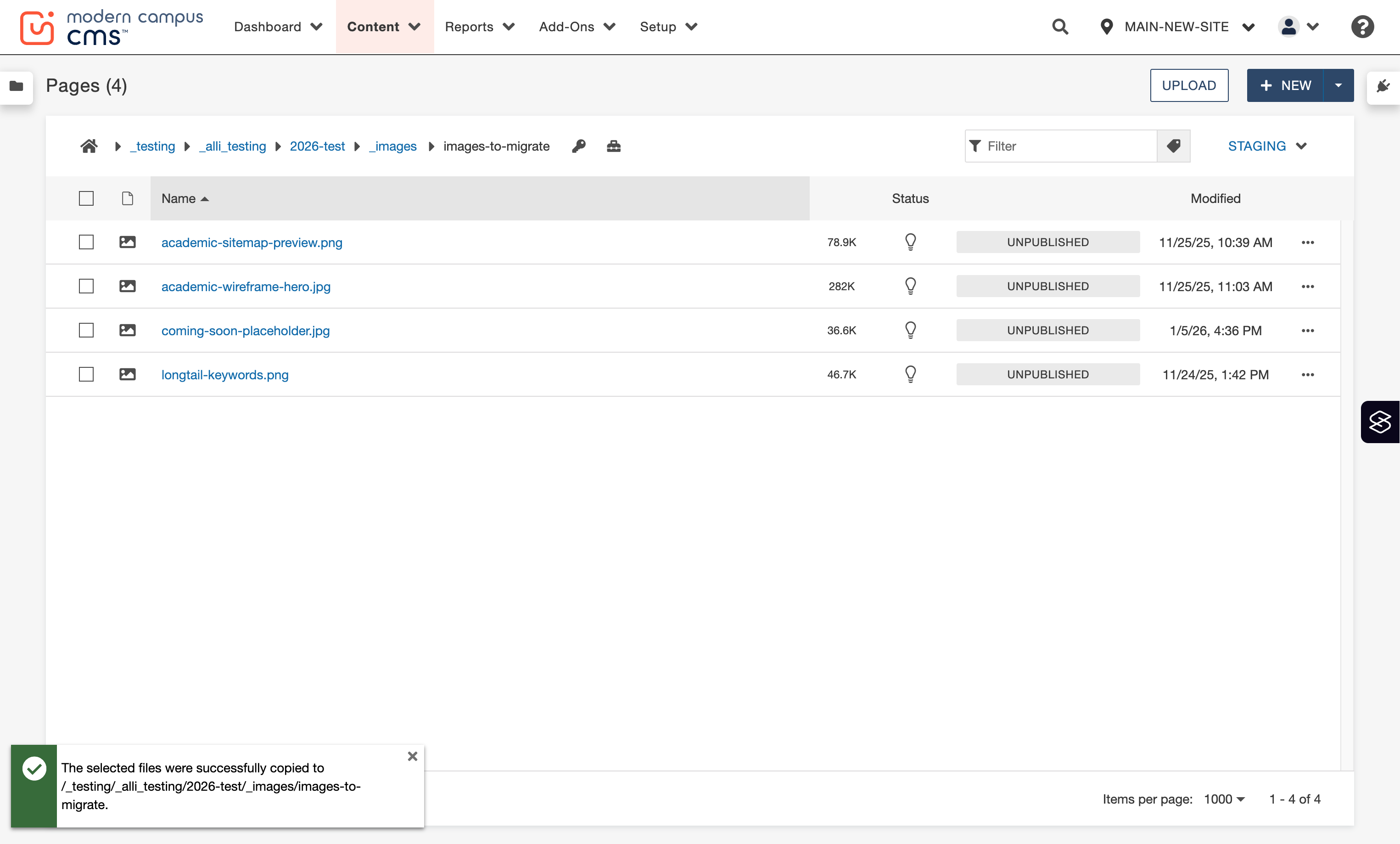Open the Dashboard menu
Viewport: 1400px width, 844px height.
coord(278,27)
